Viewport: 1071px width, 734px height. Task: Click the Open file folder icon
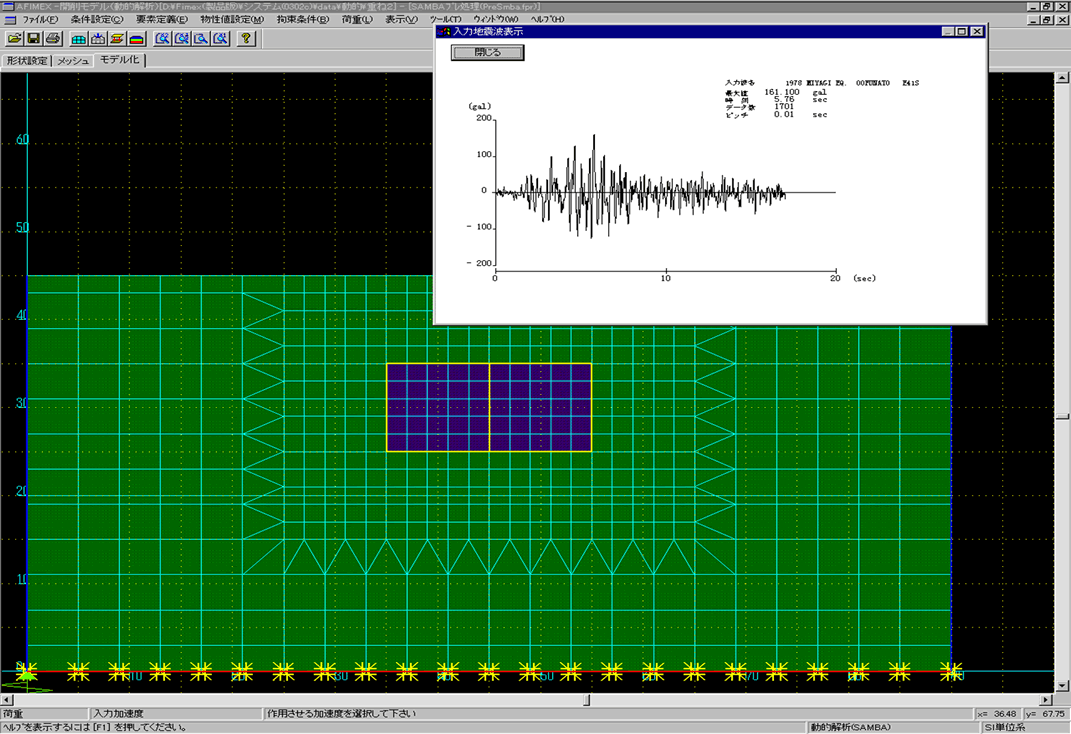coord(15,39)
